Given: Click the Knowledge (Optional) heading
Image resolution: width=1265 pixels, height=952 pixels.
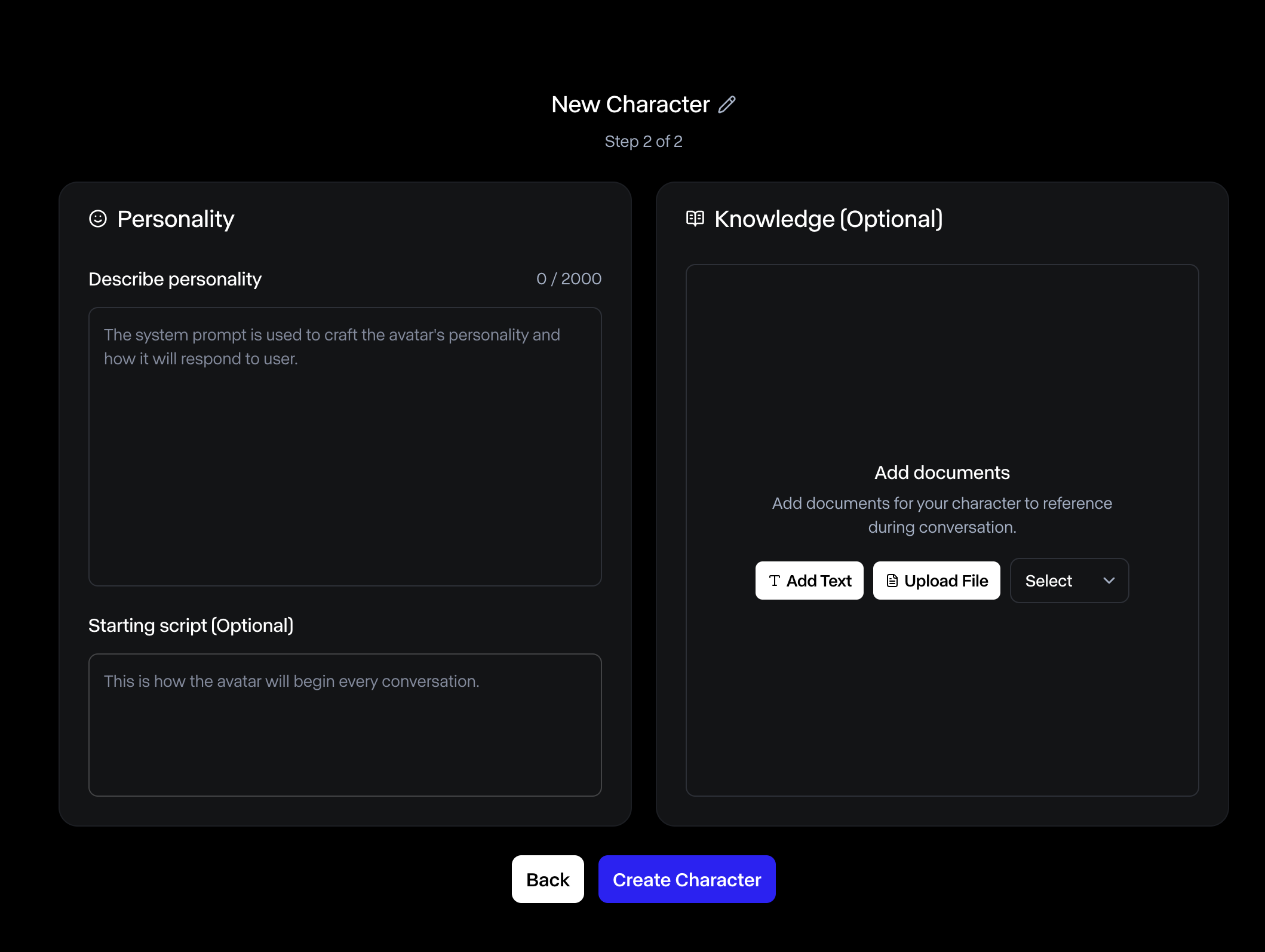Looking at the screenshot, I should [828, 219].
